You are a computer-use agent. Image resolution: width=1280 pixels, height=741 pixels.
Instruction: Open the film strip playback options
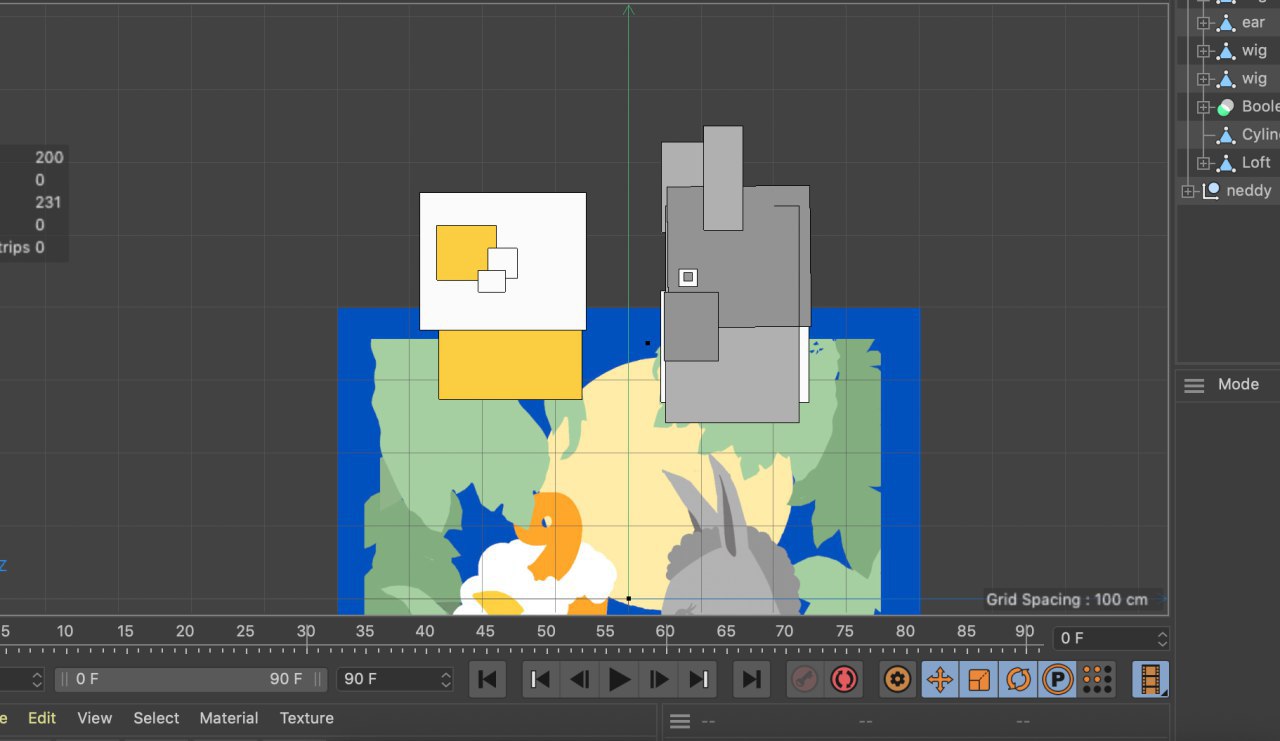coord(1150,680)
